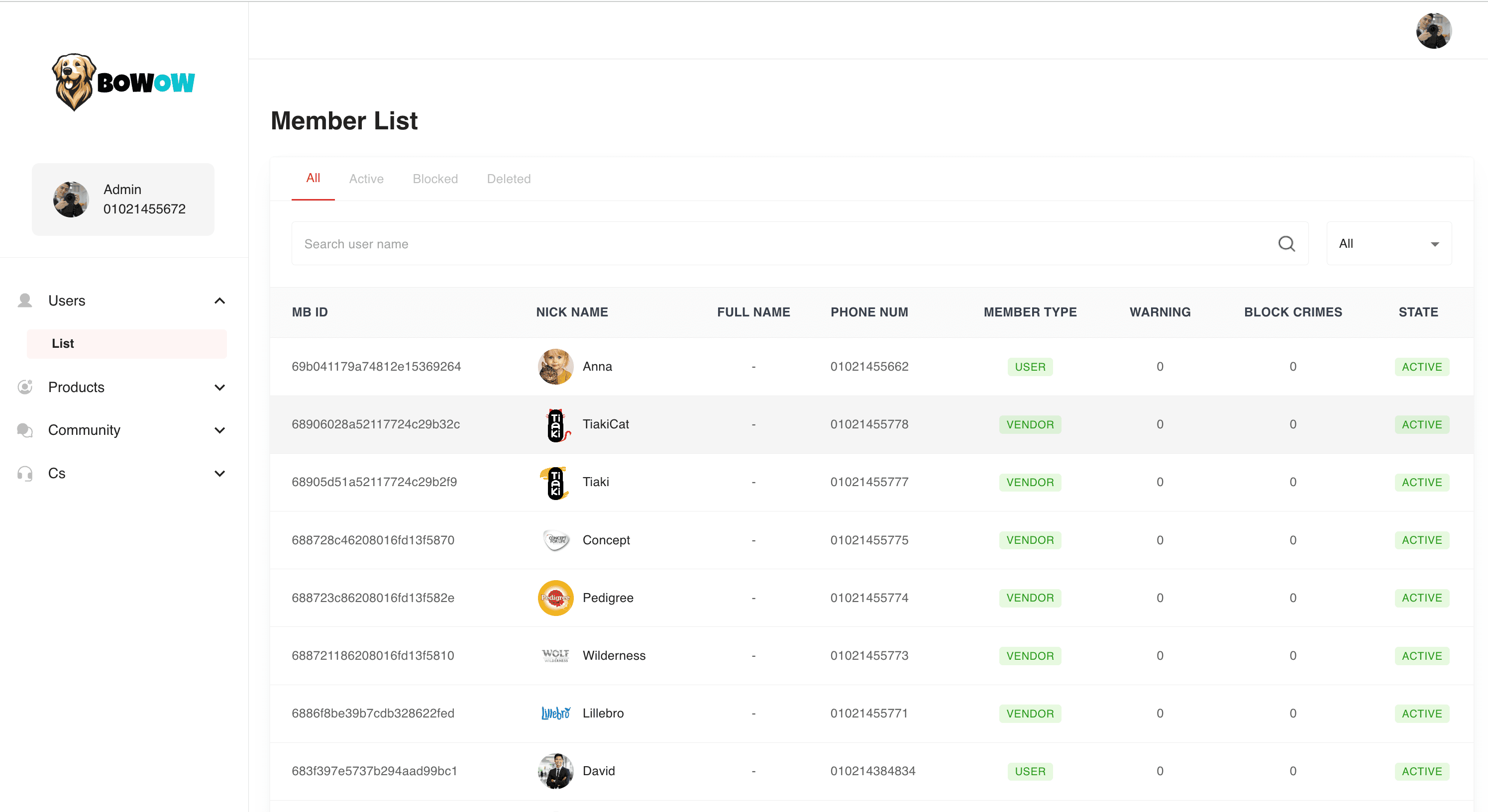The height and width of the screenshot is (812, 1488).
Task: Click David's profile picture
Action: [555, 771]
